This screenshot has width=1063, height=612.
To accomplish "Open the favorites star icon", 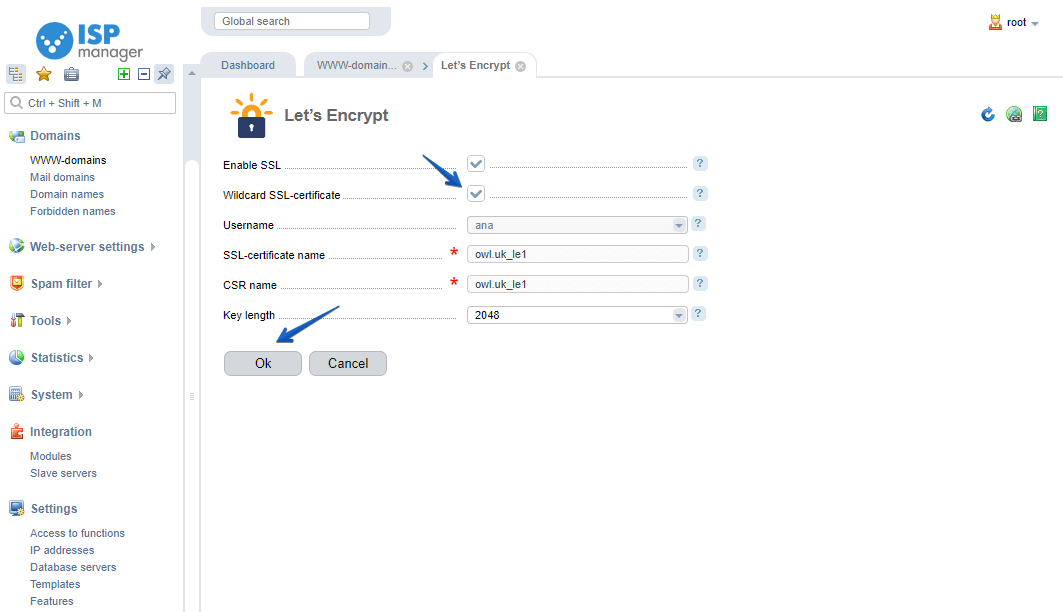I will tap(43, 74).
